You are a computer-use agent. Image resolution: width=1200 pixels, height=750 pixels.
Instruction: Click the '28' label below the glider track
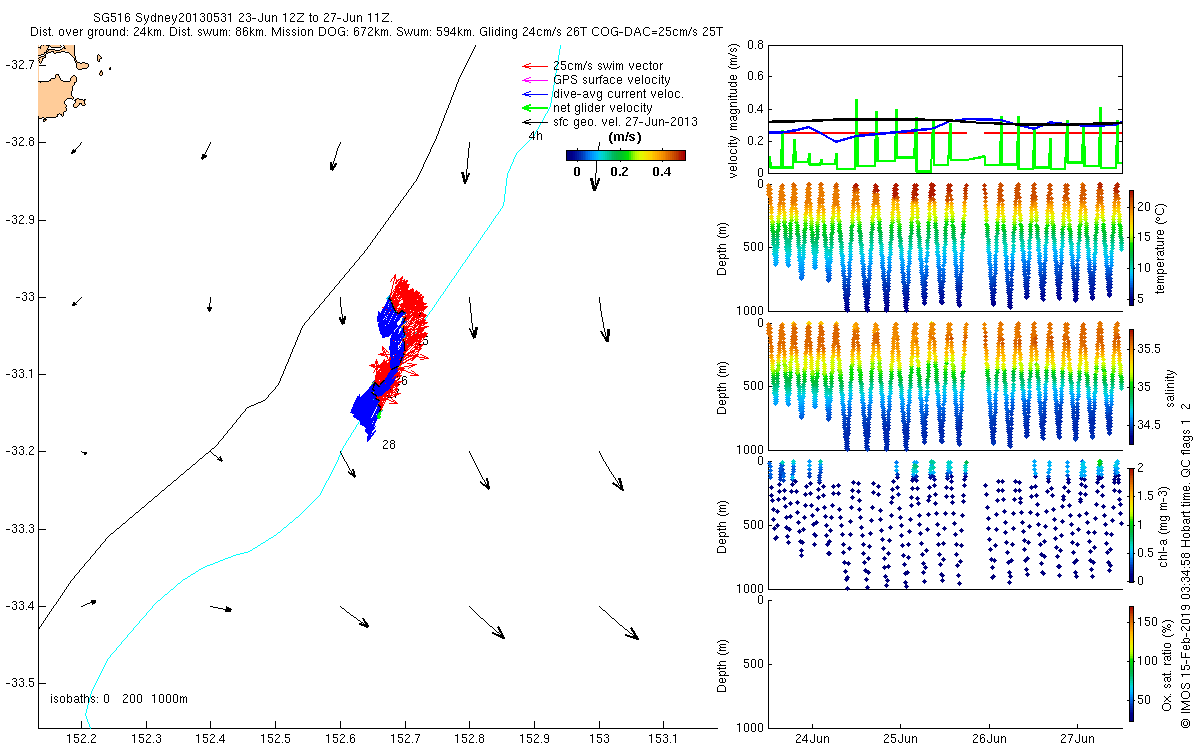(388, 445)
